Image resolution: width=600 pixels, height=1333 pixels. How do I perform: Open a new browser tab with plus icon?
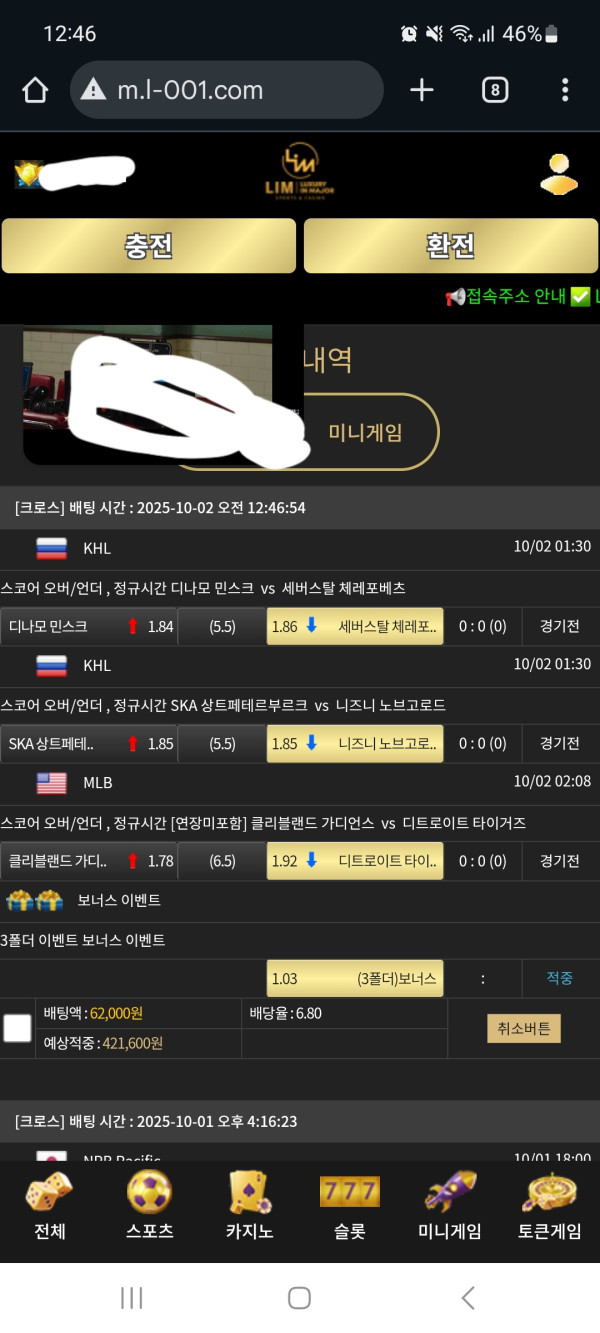tap(422, 90)
